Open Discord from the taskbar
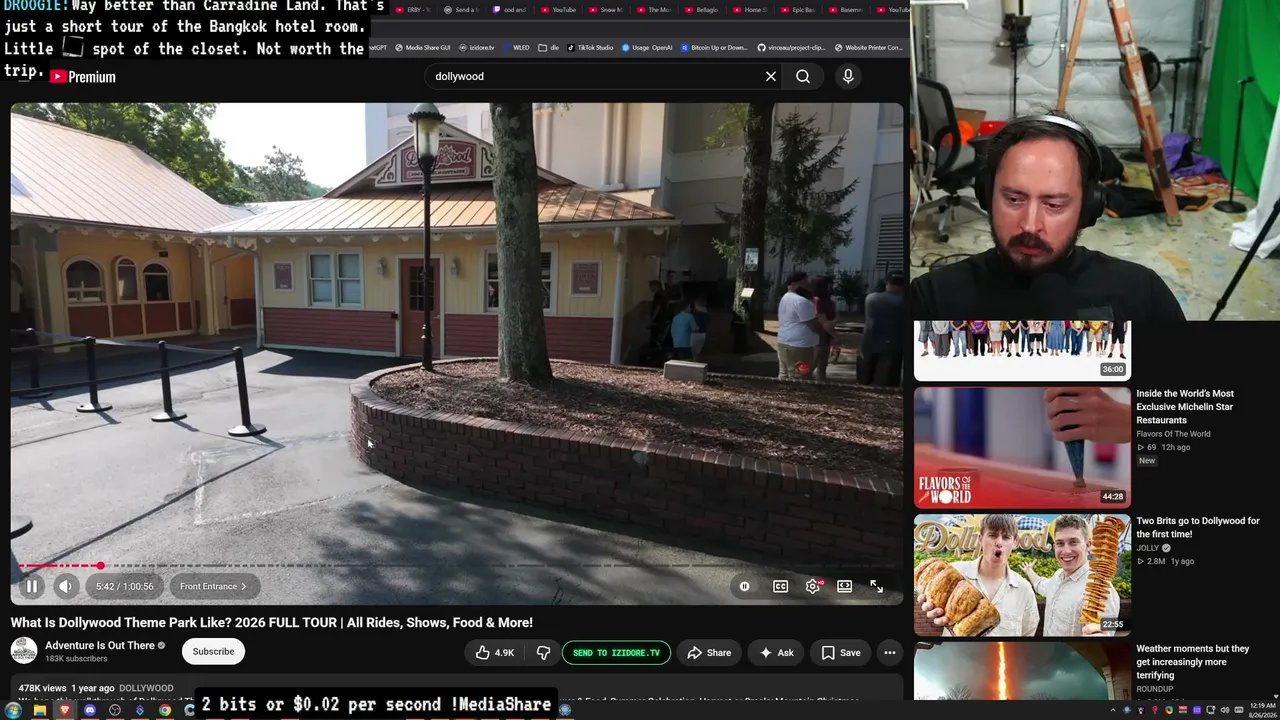1280x720 pixels. pos(90,711)
